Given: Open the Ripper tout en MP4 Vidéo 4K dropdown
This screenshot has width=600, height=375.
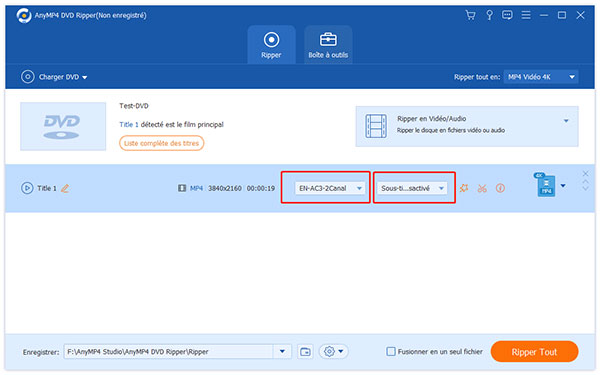Looking at the screenshot, I should (541, 77).
